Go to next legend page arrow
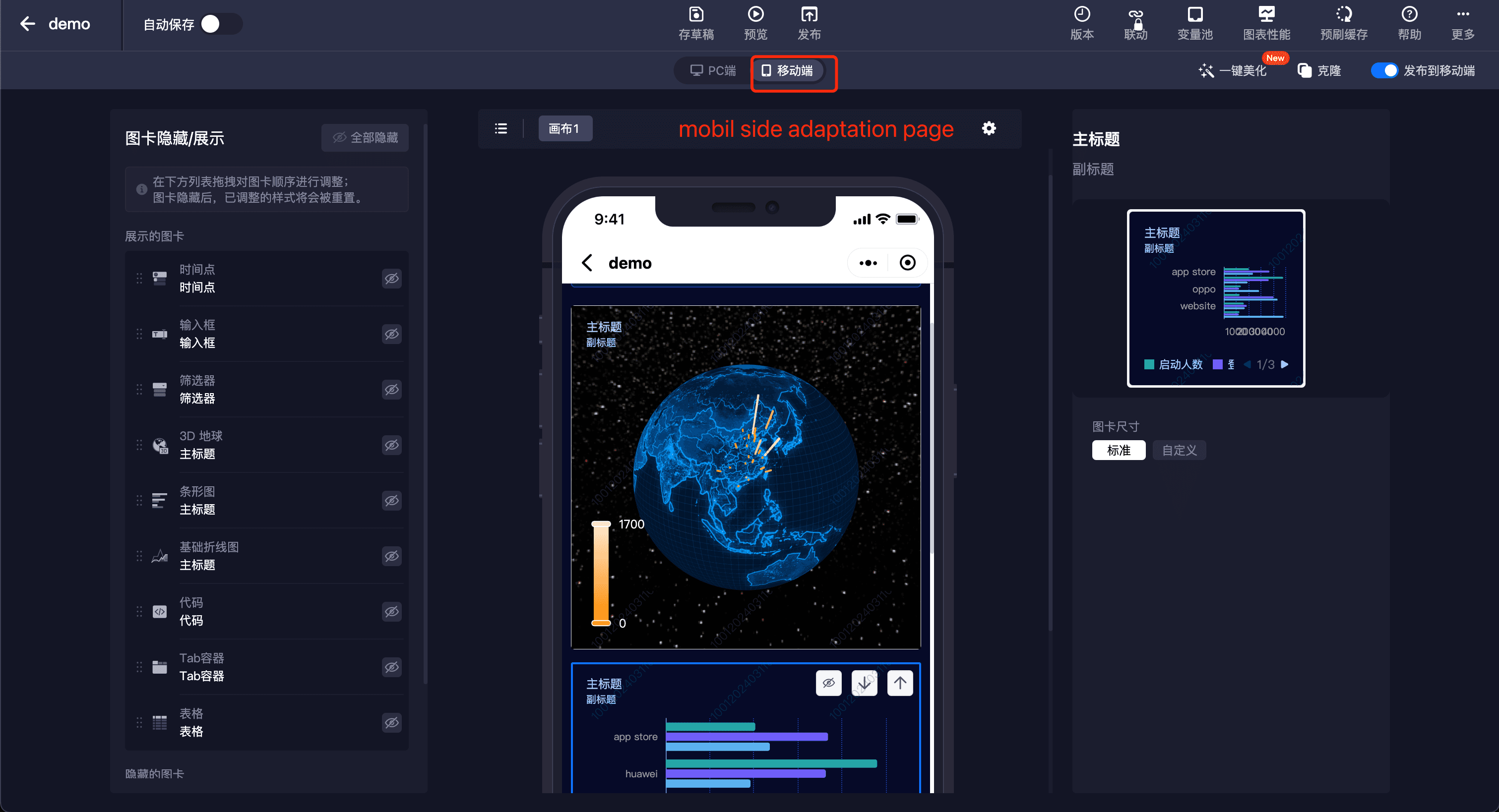The image size is (1499, 812). pos(1285,365)
